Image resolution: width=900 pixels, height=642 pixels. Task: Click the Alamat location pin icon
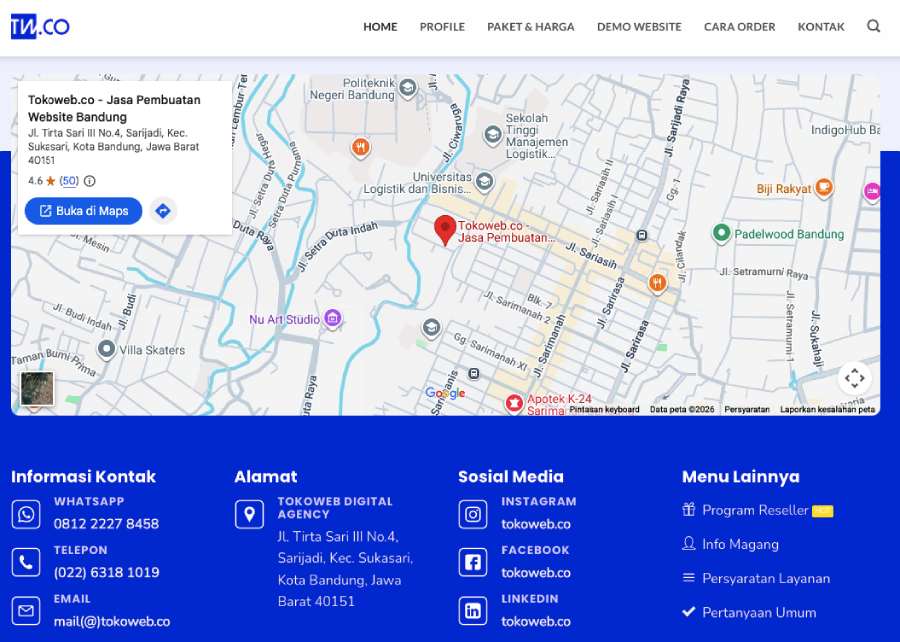pos(249,514)
